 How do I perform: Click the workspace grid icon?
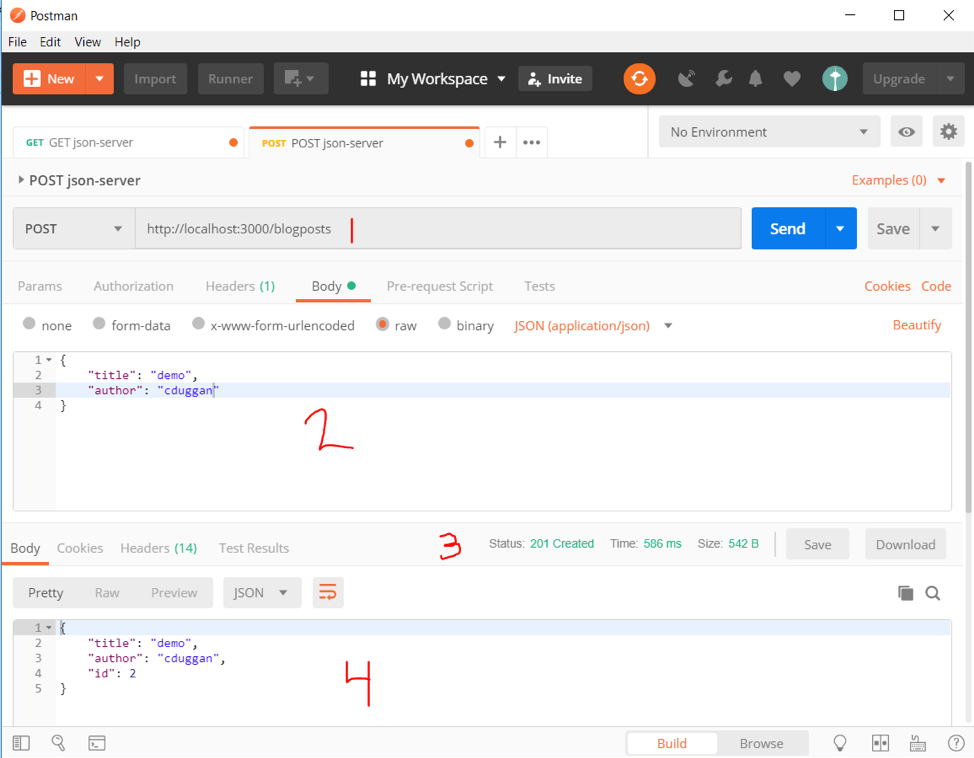368,79
